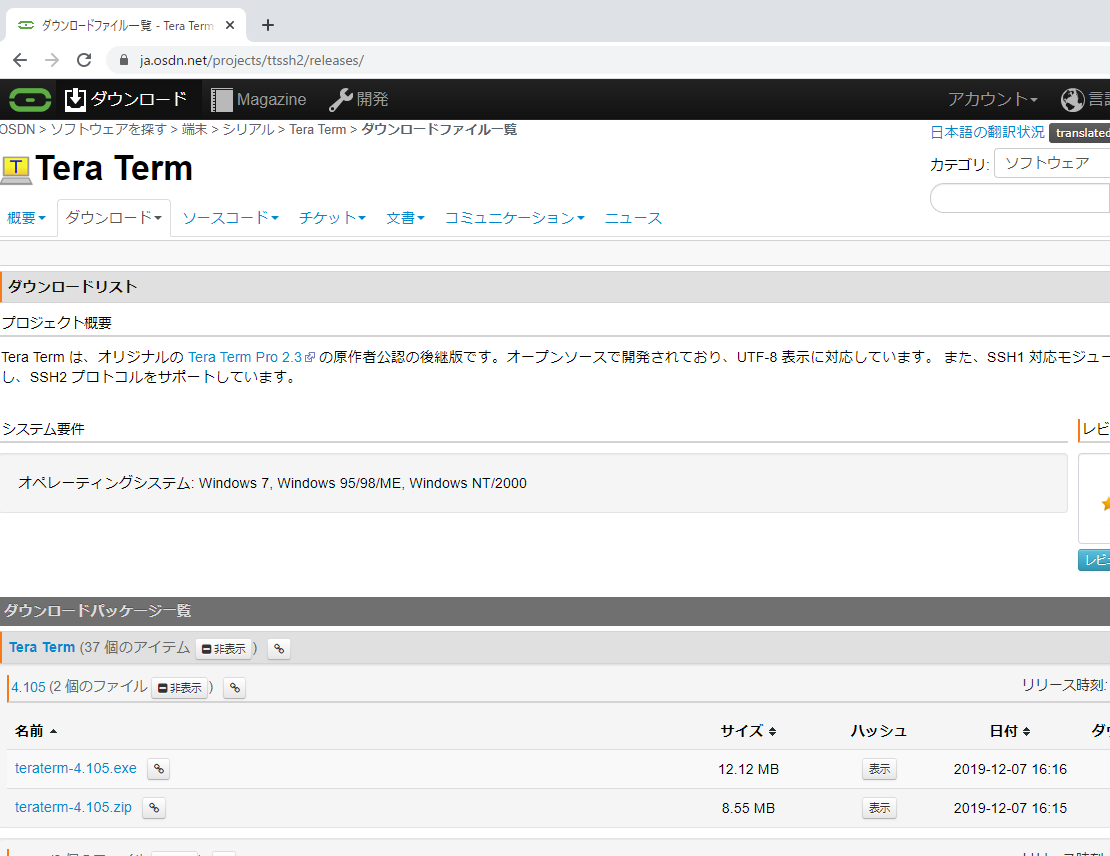
Task: Collapse the 4.105 file list with 非表示
Action: tap(179, 688)
